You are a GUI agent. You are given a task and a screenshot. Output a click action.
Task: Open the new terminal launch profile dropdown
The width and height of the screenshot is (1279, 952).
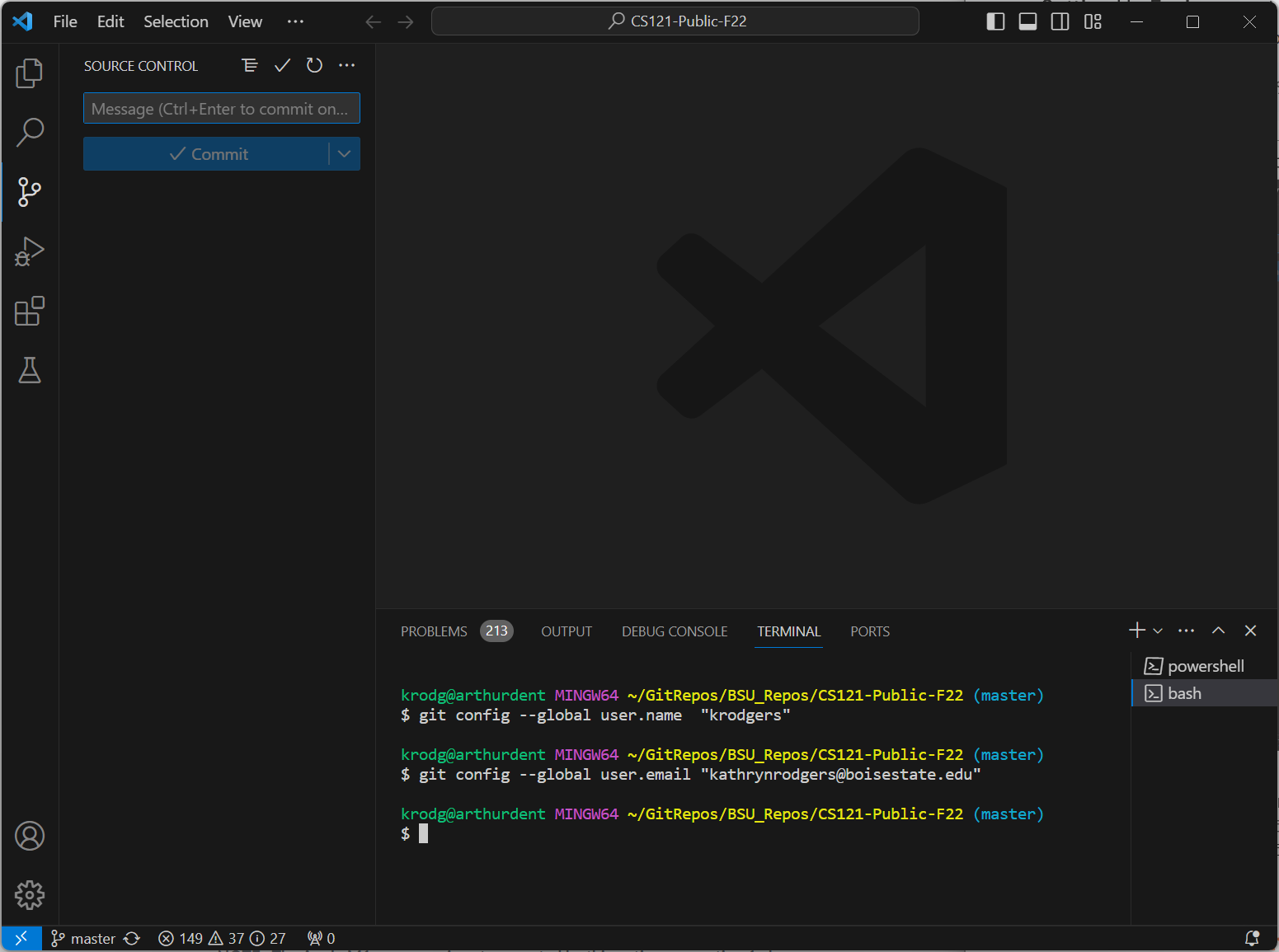point(1158,631)
